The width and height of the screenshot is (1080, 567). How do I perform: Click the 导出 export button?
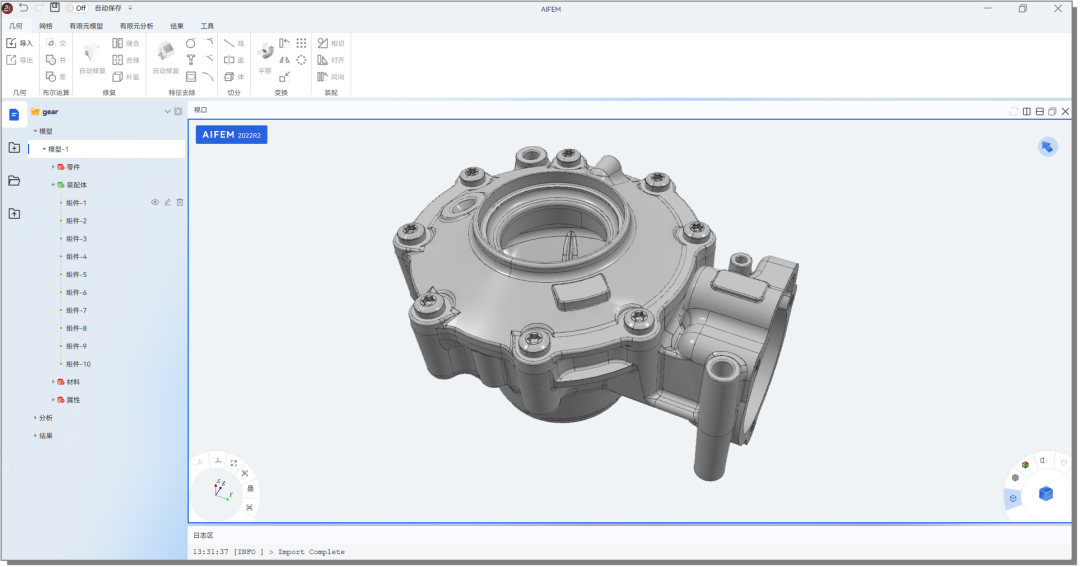[19, 60]
